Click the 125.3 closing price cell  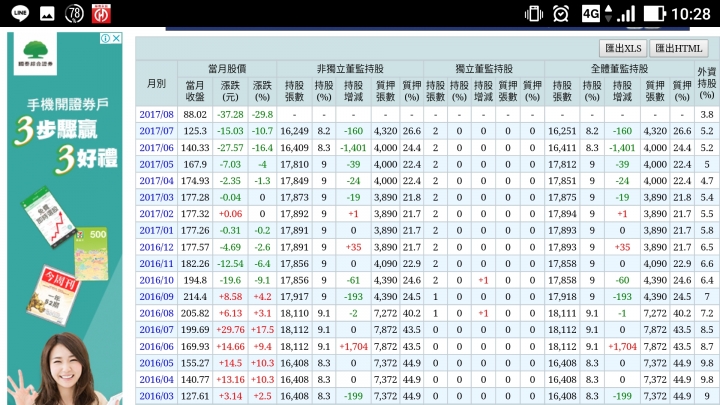click(x=195, y=131)
